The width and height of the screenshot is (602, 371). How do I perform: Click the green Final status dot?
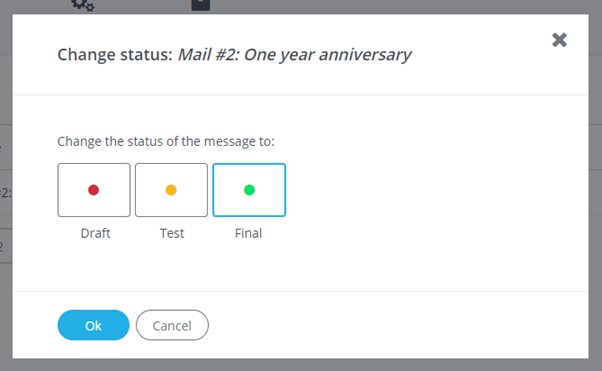249,190
